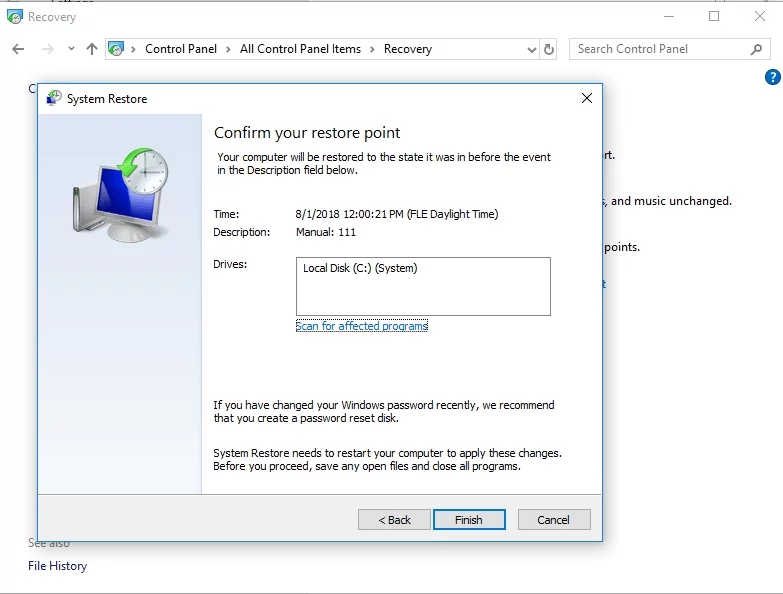Click the System Restore title bar icon

(54, 99)
